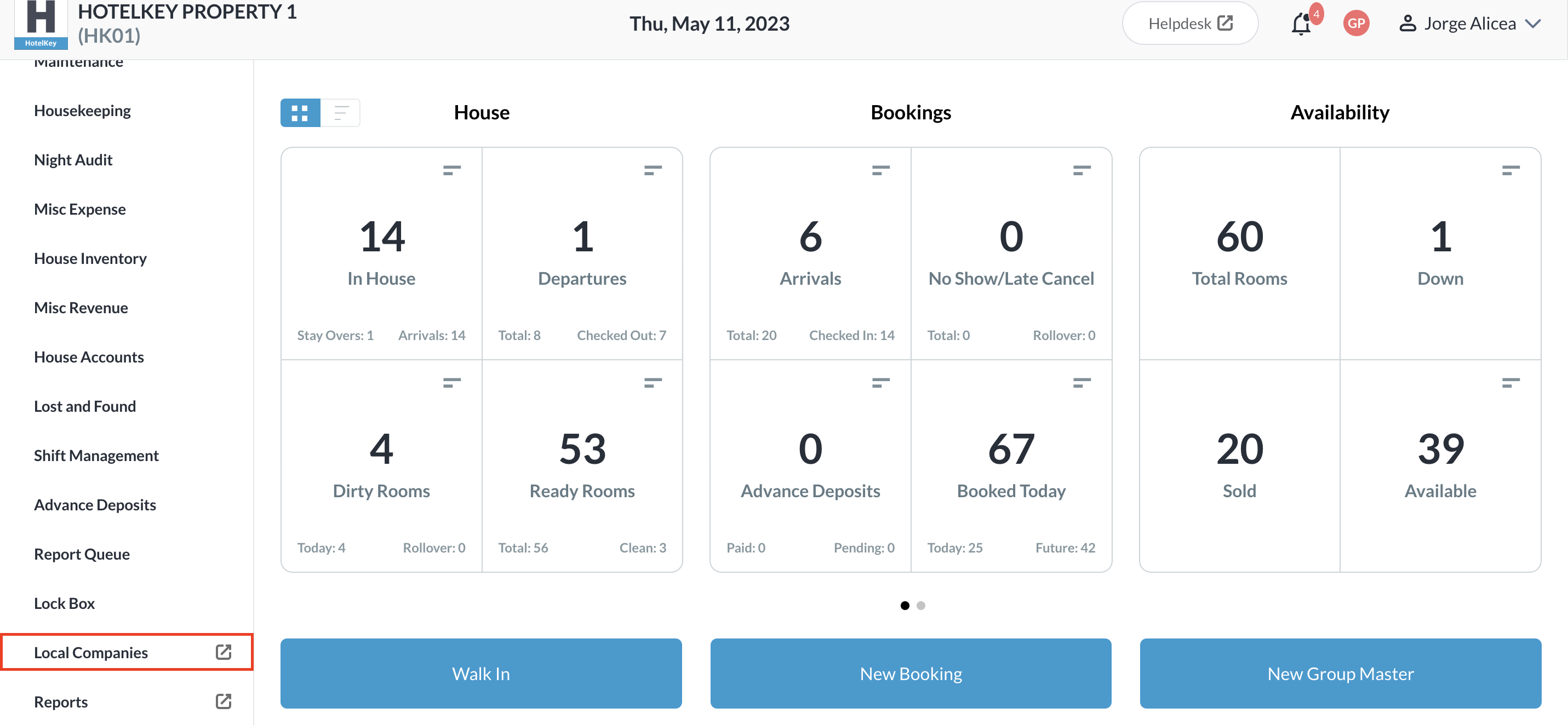Open the notifications bell icon
The width and height of the screenshot is (1568, 725).
1300,24
